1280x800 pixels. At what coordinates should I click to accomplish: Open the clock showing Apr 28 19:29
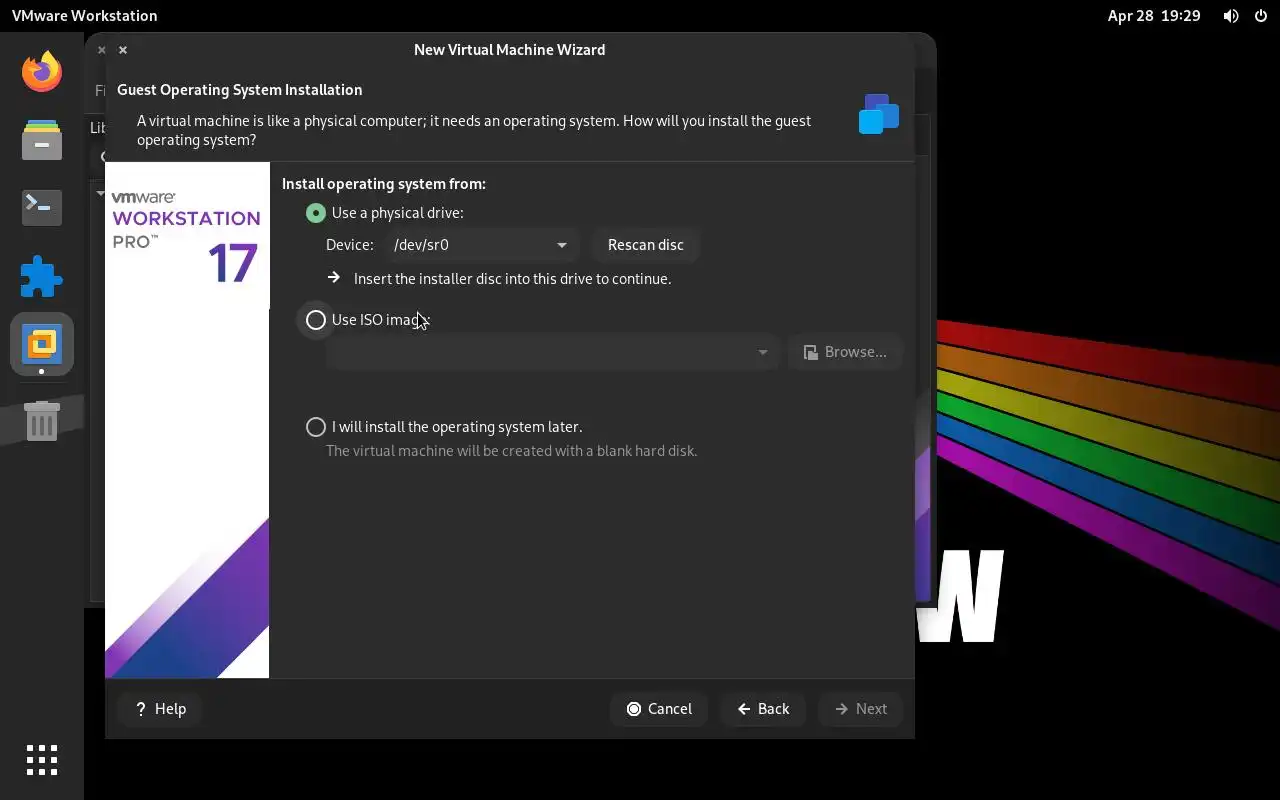coord(1153,16)
